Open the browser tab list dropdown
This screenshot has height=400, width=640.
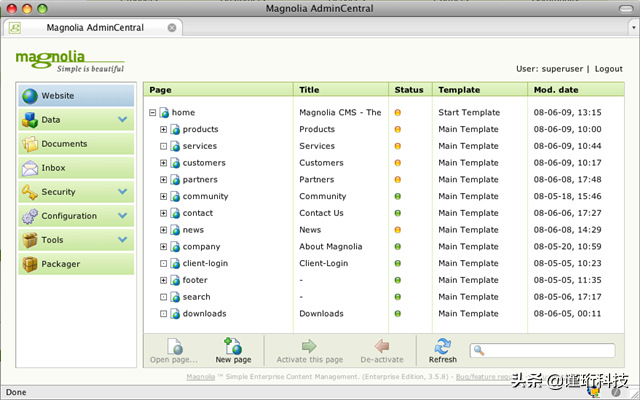coord(633,28)
